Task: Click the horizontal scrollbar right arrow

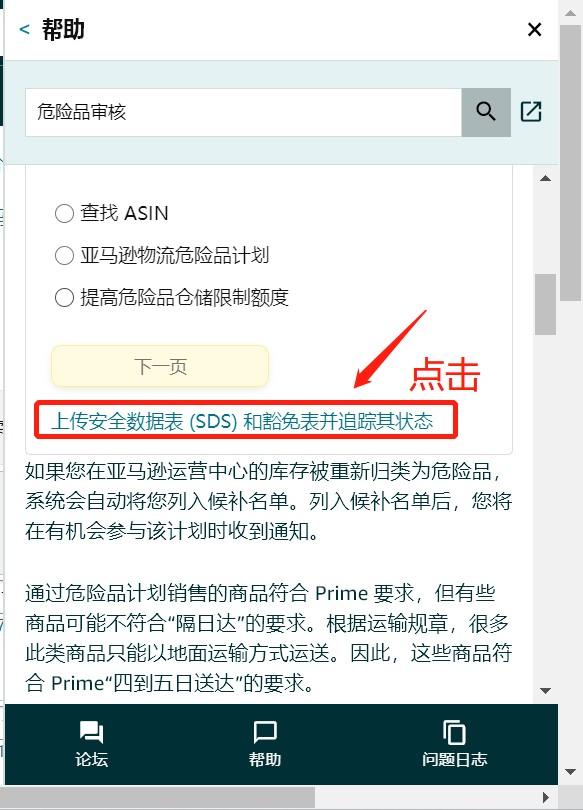Action: [x=546, y=797]
